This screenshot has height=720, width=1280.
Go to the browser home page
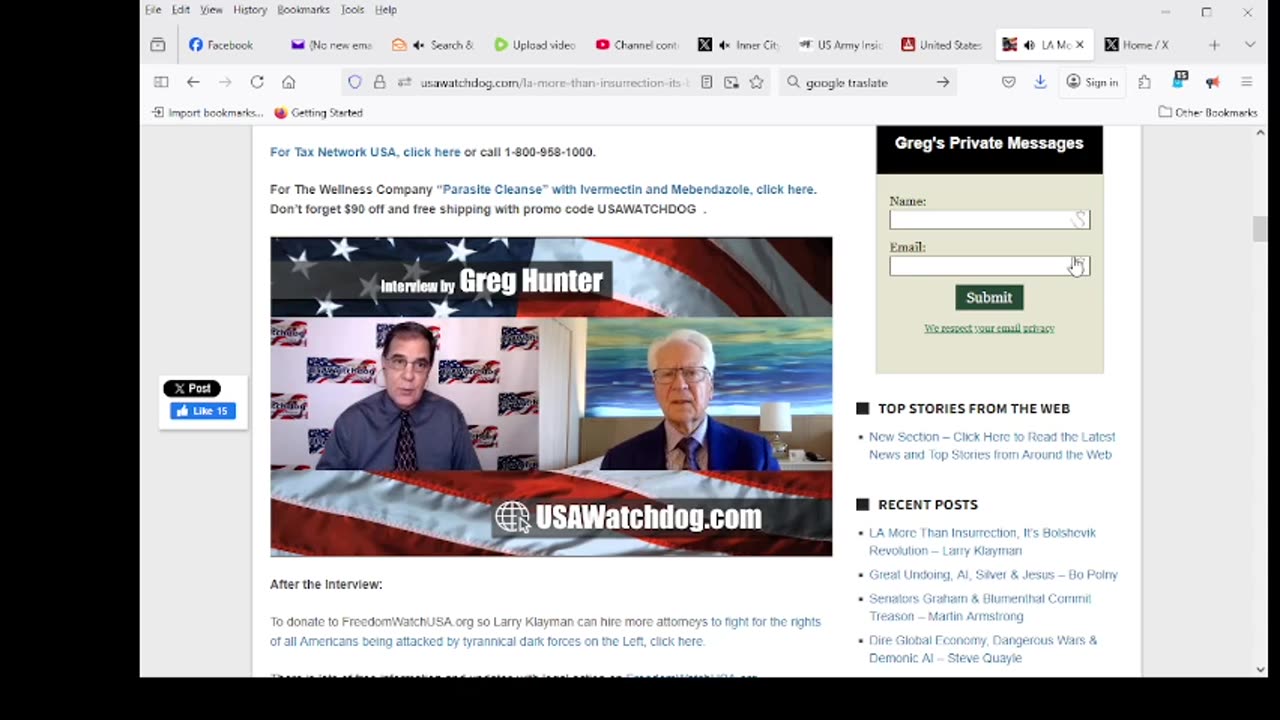pos(289,82)
